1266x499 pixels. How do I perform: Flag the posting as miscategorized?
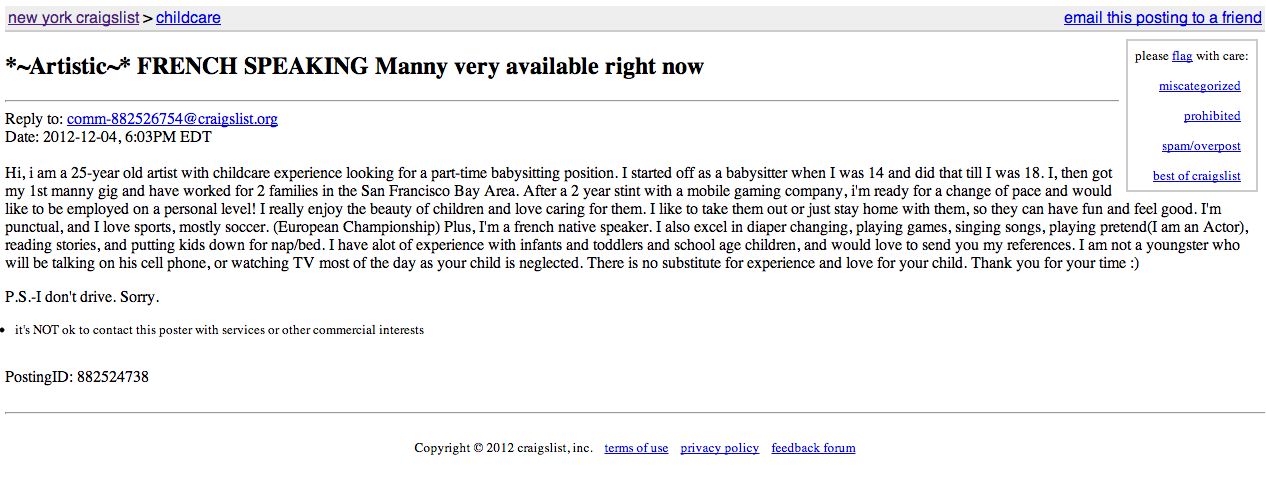click(1199, 86)
